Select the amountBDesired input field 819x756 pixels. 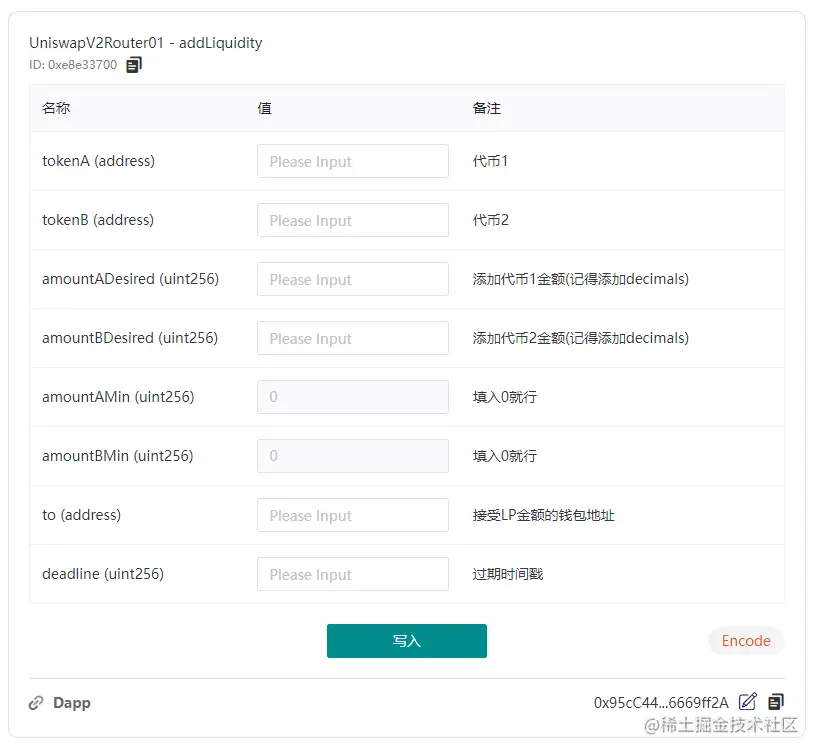352,338
